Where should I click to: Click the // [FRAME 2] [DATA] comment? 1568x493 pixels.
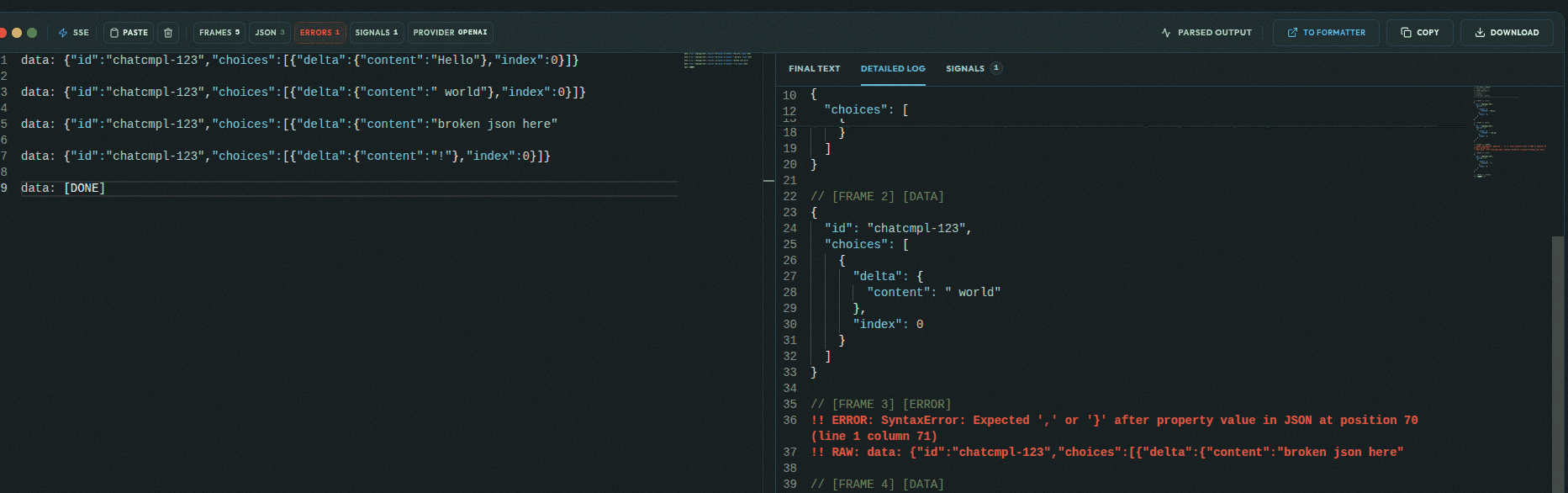[877, 197]
